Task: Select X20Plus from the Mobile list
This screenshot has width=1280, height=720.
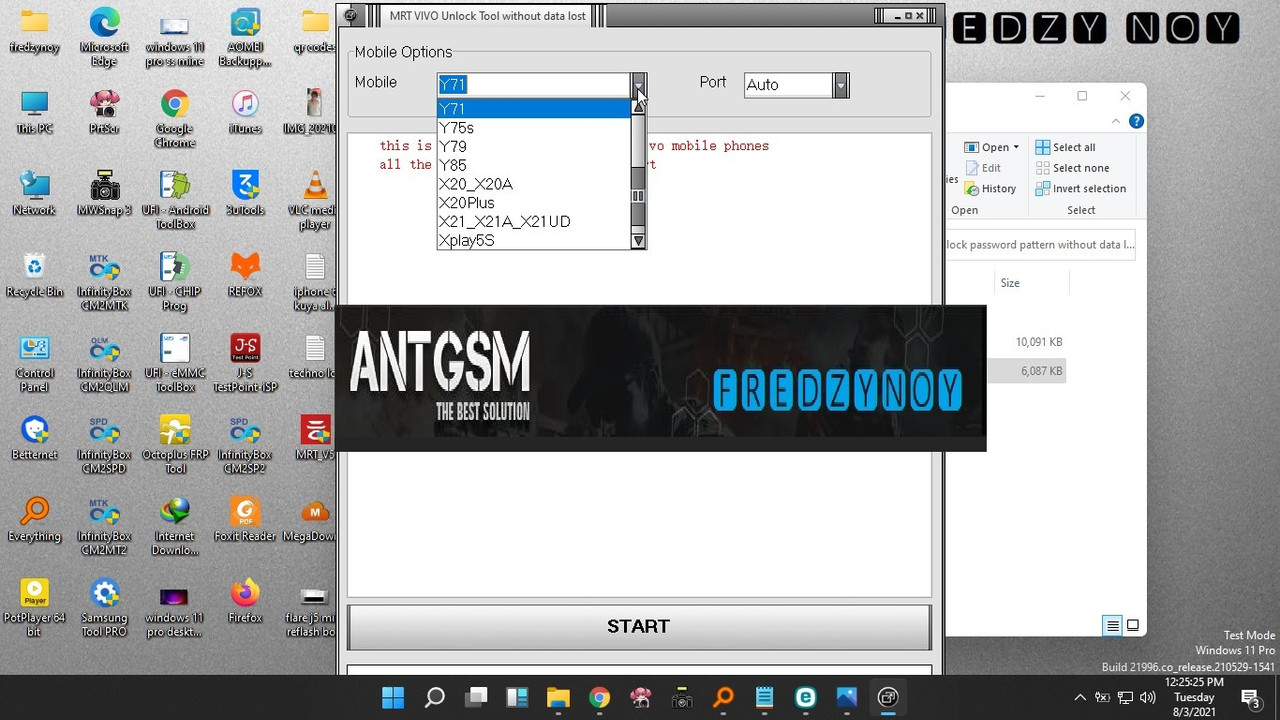Action: [x=534, y=203]
